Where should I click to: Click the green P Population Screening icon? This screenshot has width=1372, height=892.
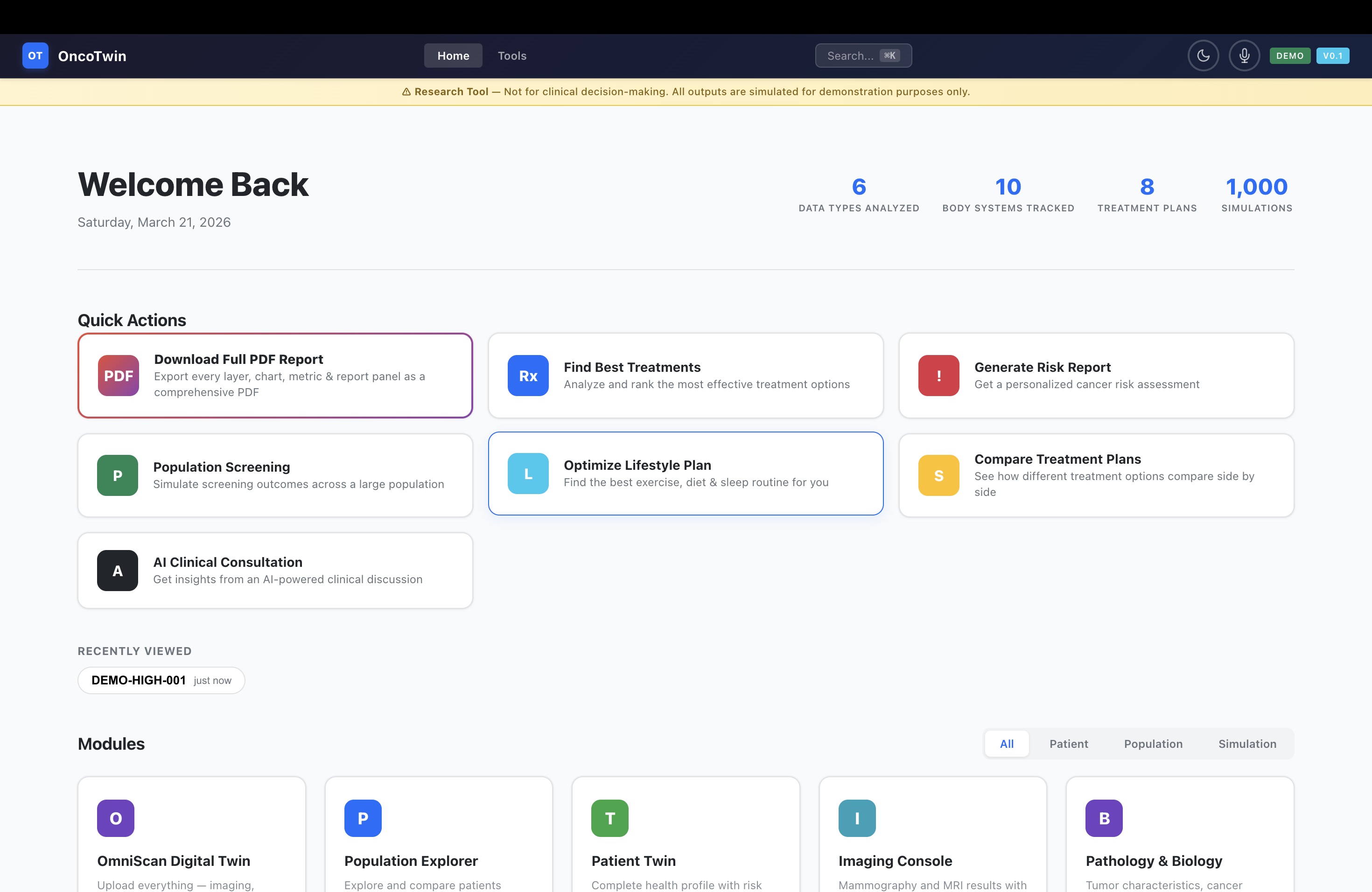point(118,475)
